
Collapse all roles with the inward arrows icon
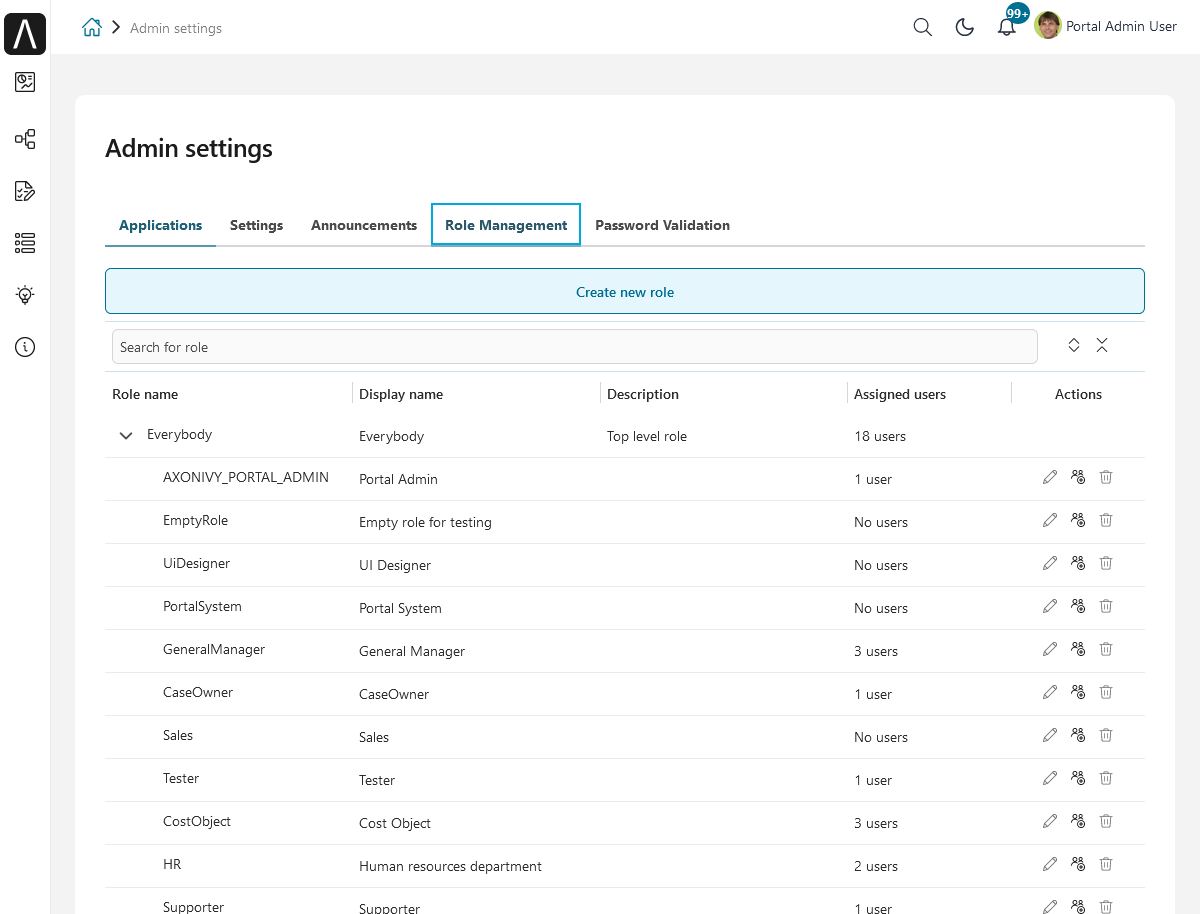tap(1102, 345)
